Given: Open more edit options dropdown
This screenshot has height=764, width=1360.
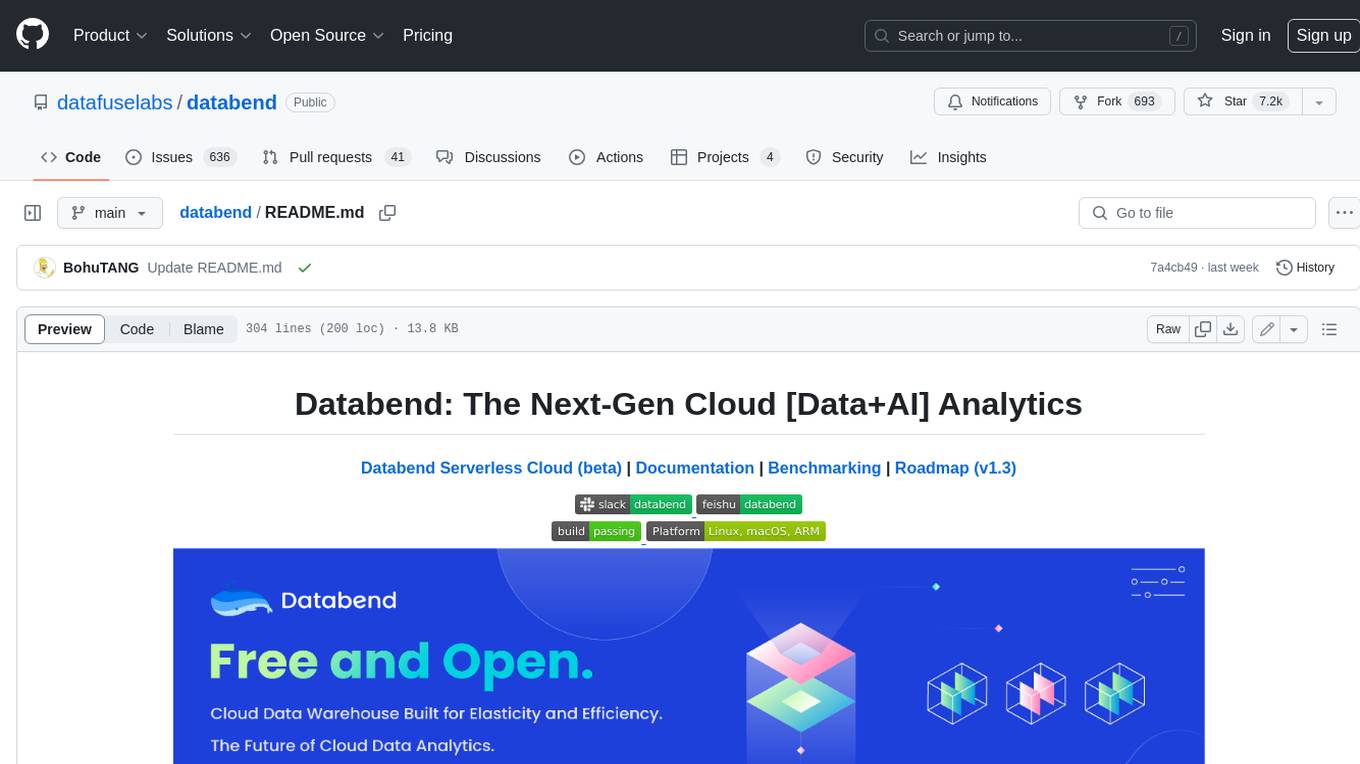Looking at the screenshot, I should pyautogui.click(x=1294, y=329).
